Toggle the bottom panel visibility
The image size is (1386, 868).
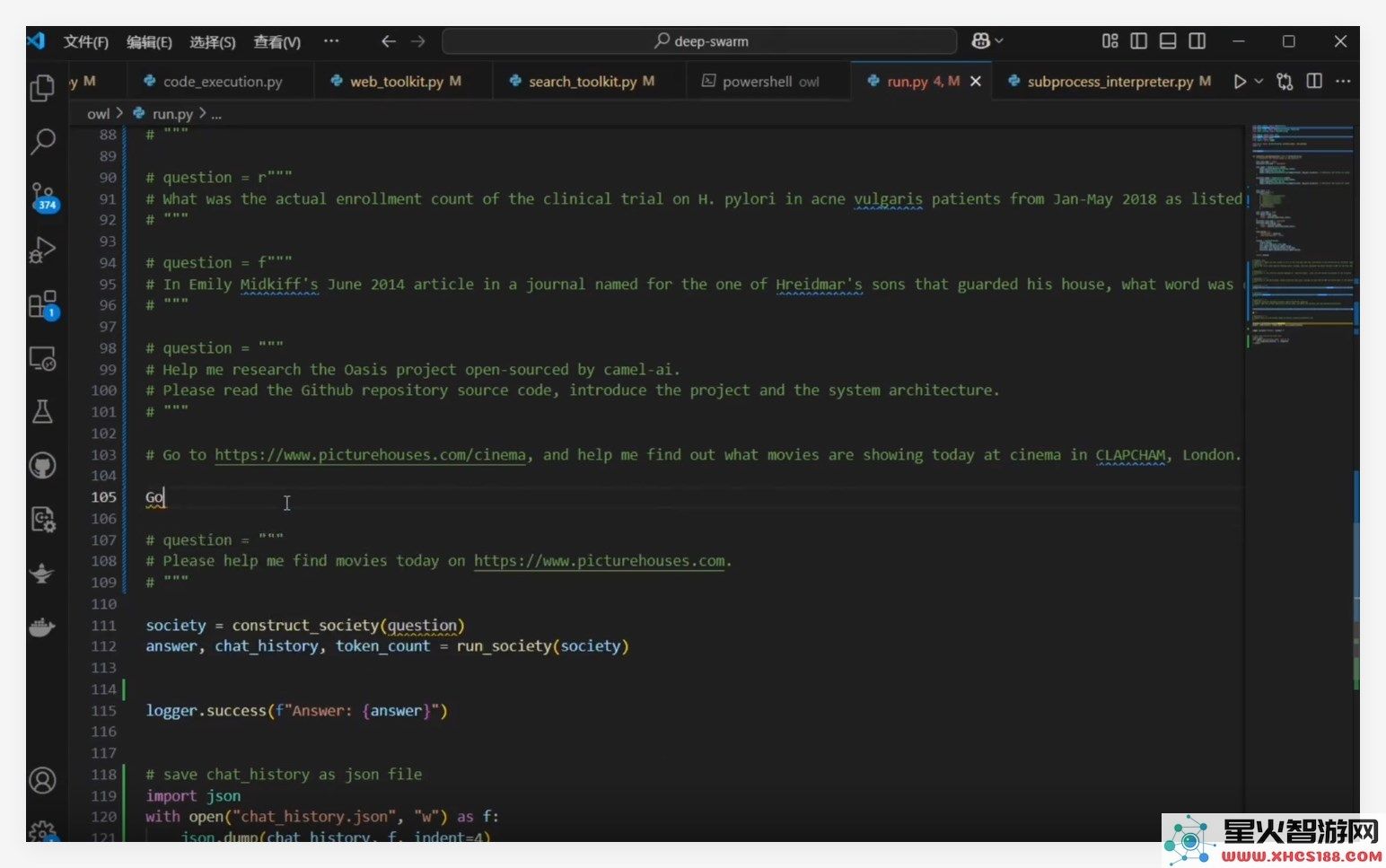pos(1168,40)
